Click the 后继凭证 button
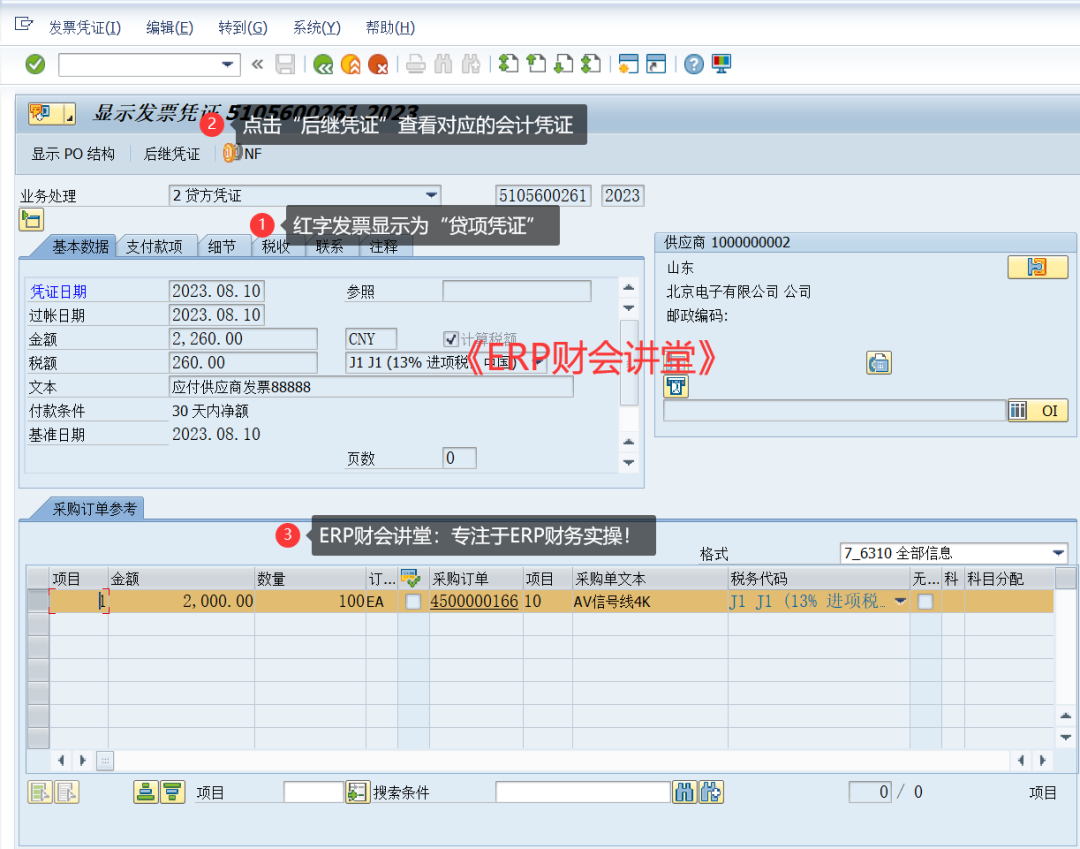 (x=172, y=154)
